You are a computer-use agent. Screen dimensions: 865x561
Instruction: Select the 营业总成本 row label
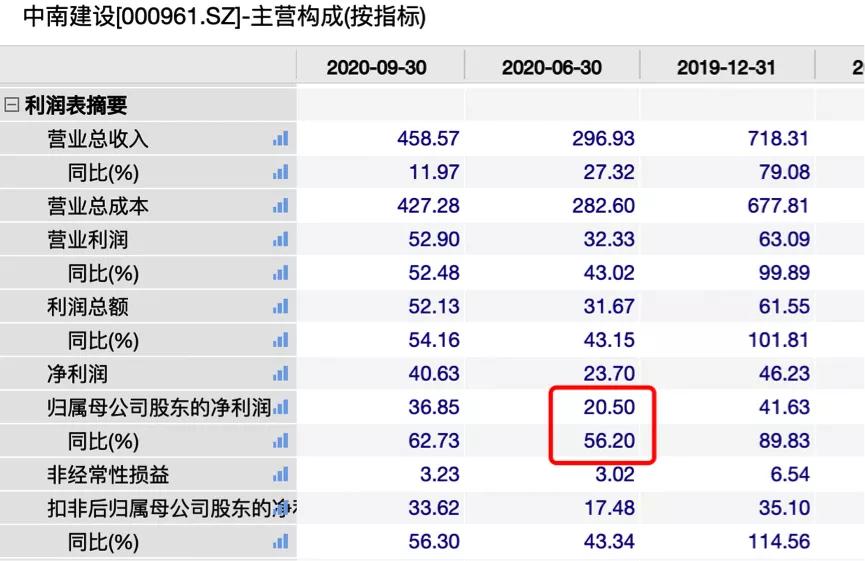(x=98, y=206)
